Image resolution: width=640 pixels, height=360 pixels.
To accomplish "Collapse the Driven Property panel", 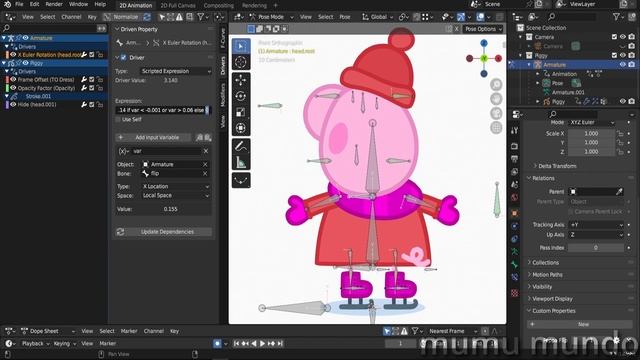I will (x=139, y=29).
